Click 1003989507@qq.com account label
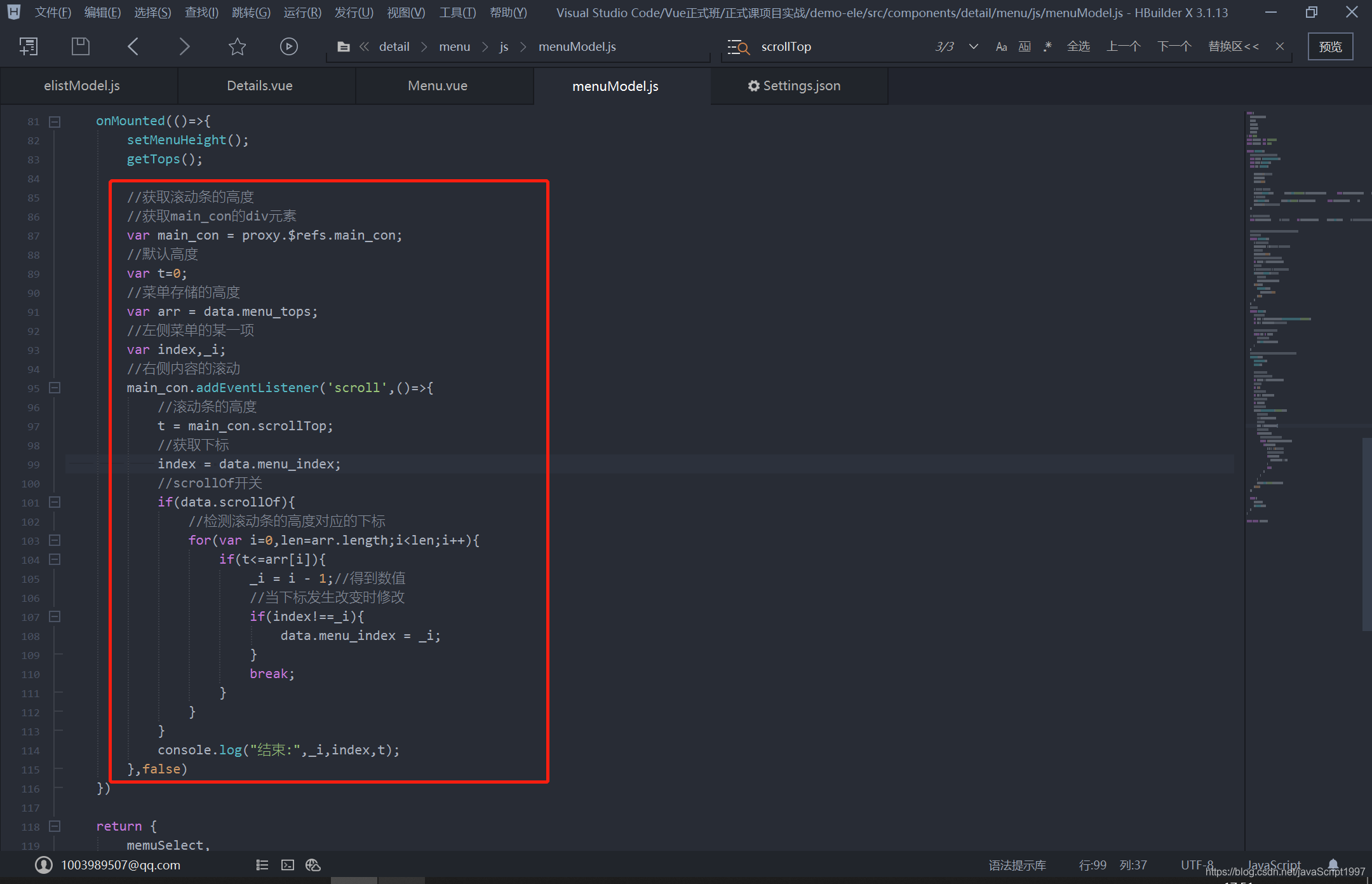 121,865
